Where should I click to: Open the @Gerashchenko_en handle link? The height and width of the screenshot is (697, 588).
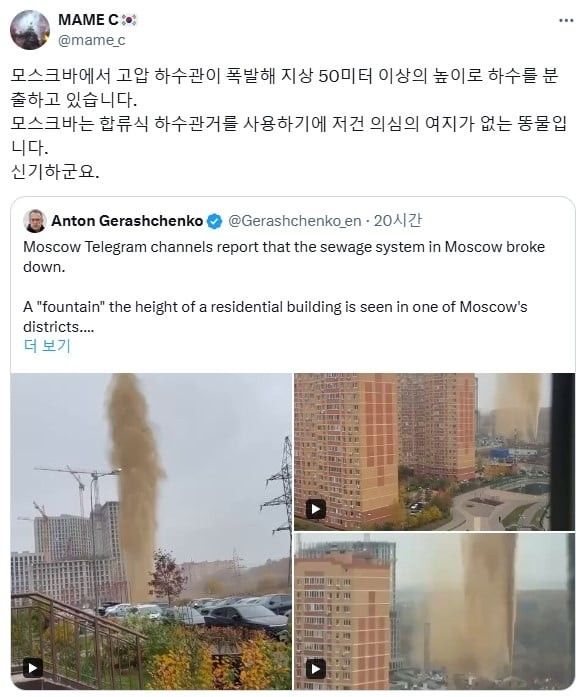point(294,221)
